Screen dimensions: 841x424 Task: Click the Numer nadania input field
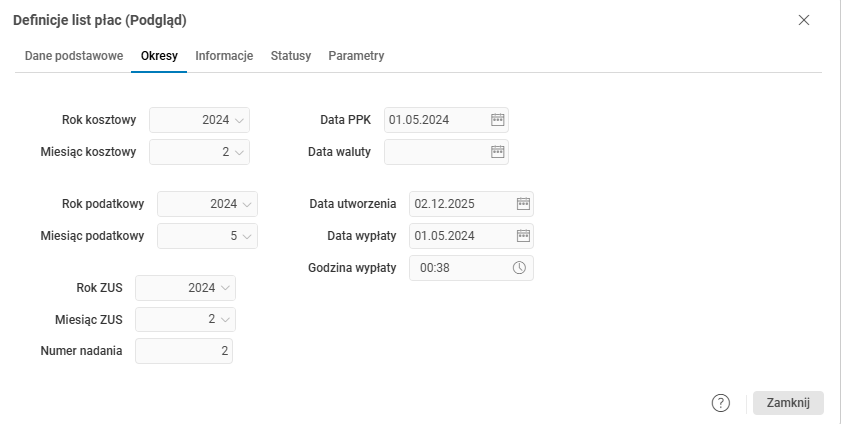click(x=184, y=351)
